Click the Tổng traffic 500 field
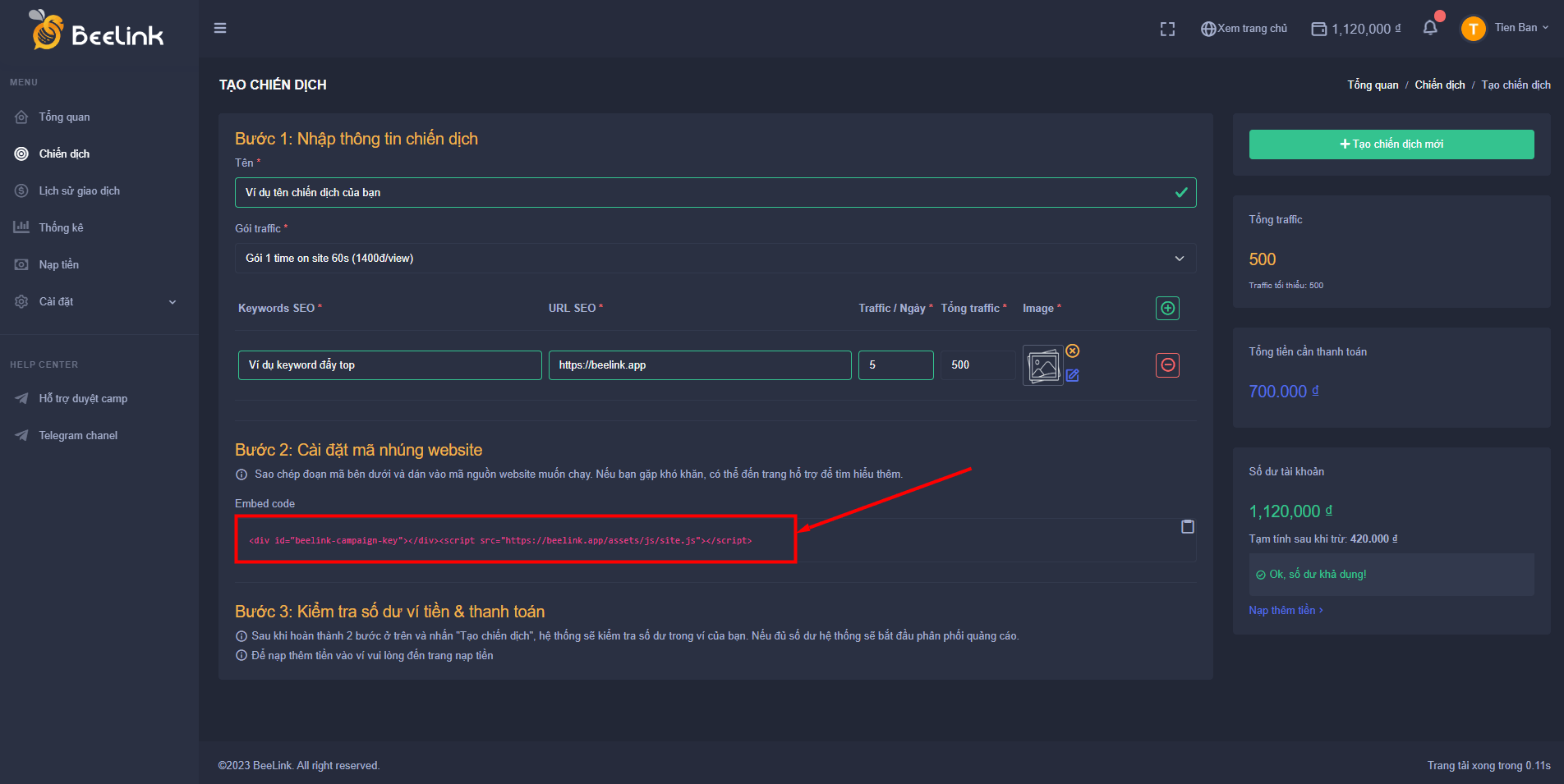This screenshot has width=1564, height=784. point(977,365)
